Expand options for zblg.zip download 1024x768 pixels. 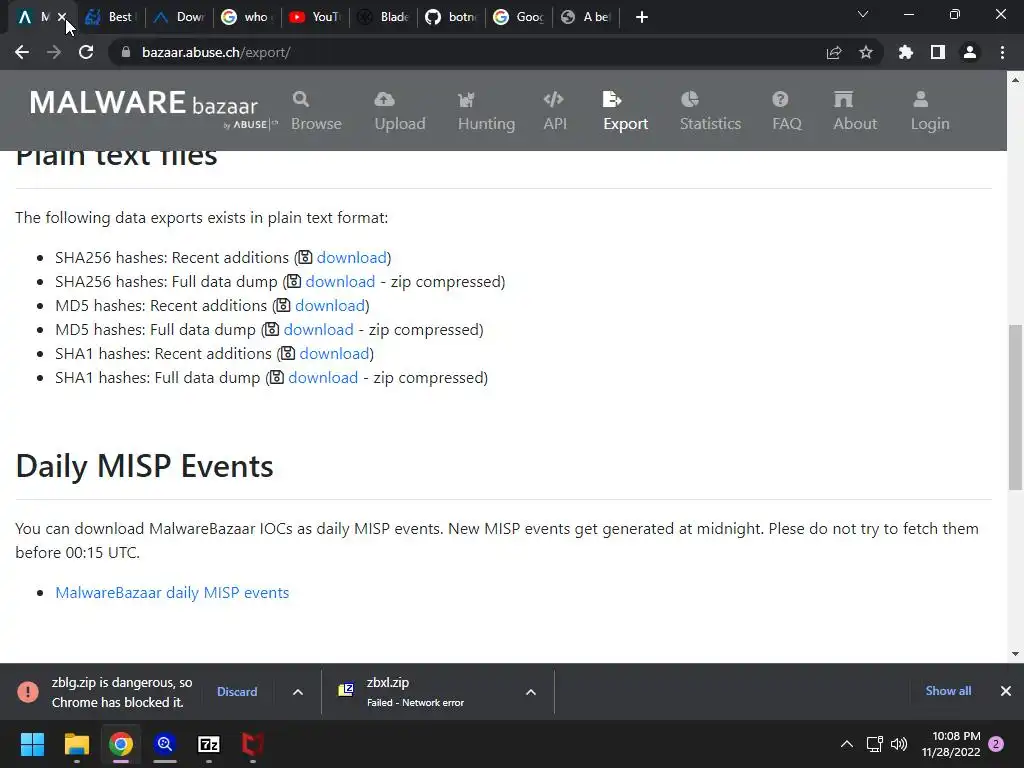[298, 692]
